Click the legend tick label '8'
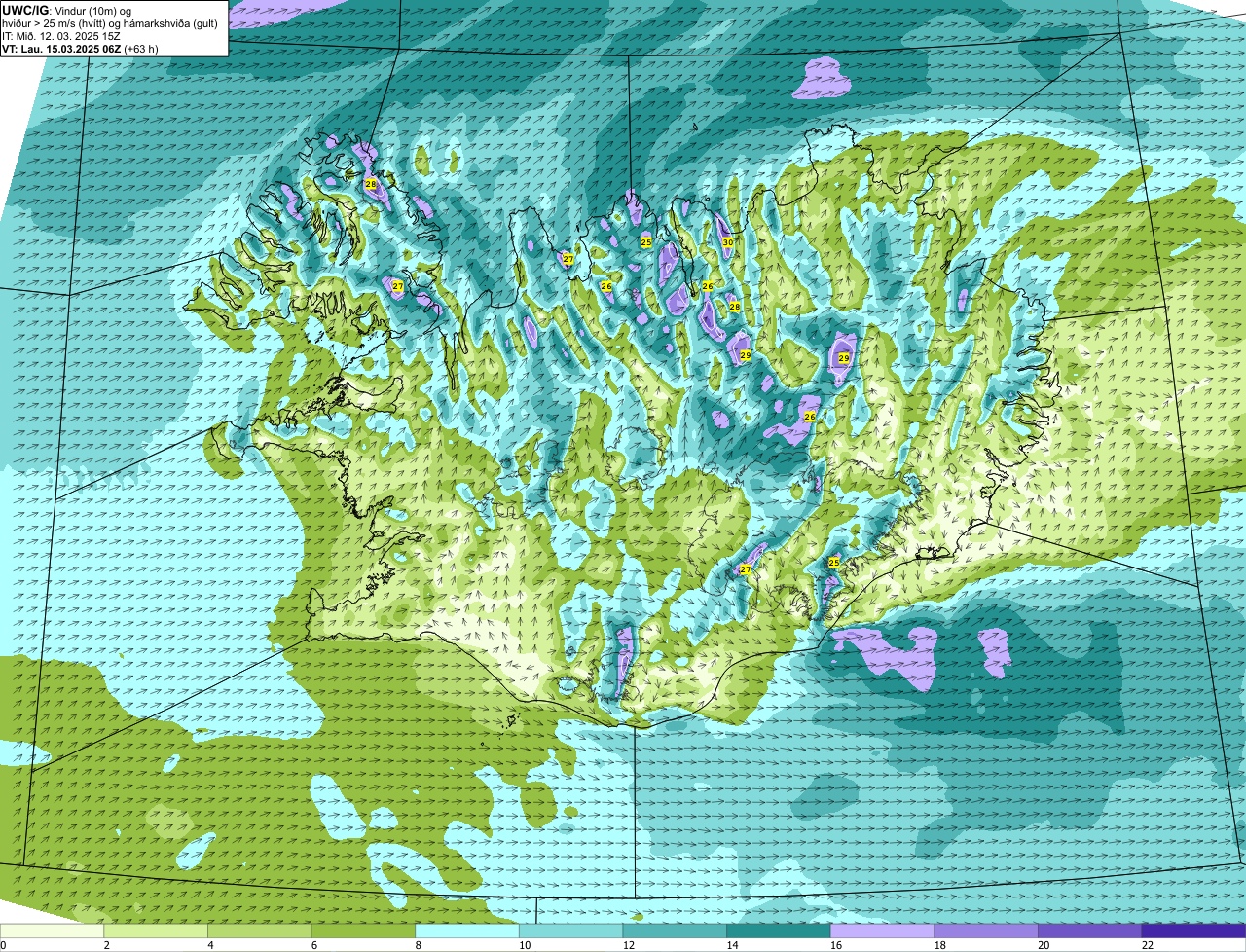The height and width of the screenshot is (952, 1246). point(418,945)
